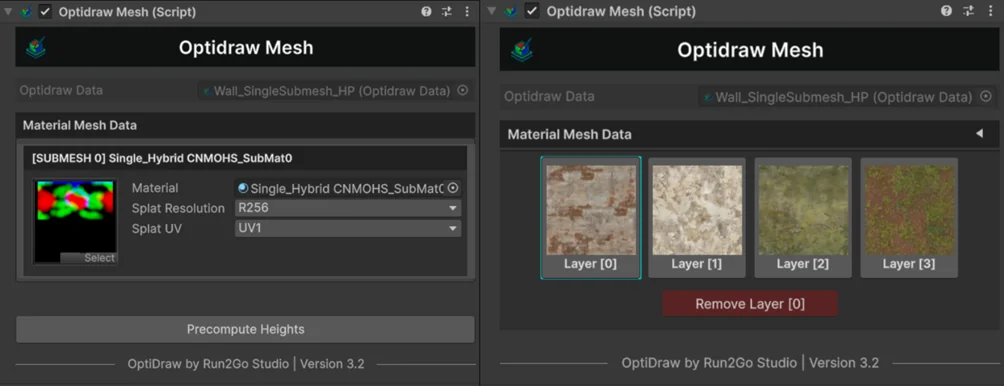Click right component script icon in header
Screen dimensions: 1004x386
pos(511,12)
